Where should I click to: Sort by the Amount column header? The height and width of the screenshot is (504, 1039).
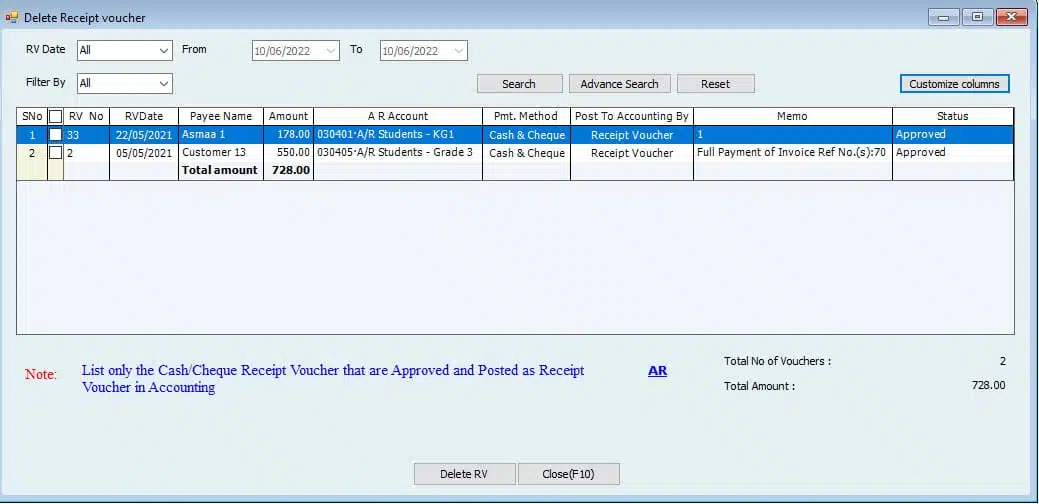tap(289, 116)
